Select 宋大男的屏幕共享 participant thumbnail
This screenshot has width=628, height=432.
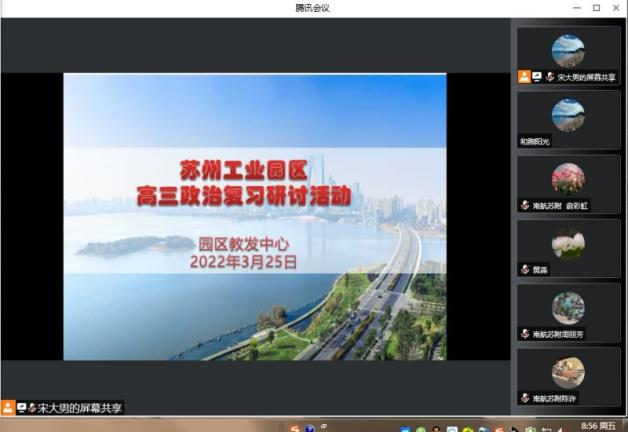point(568,50)
